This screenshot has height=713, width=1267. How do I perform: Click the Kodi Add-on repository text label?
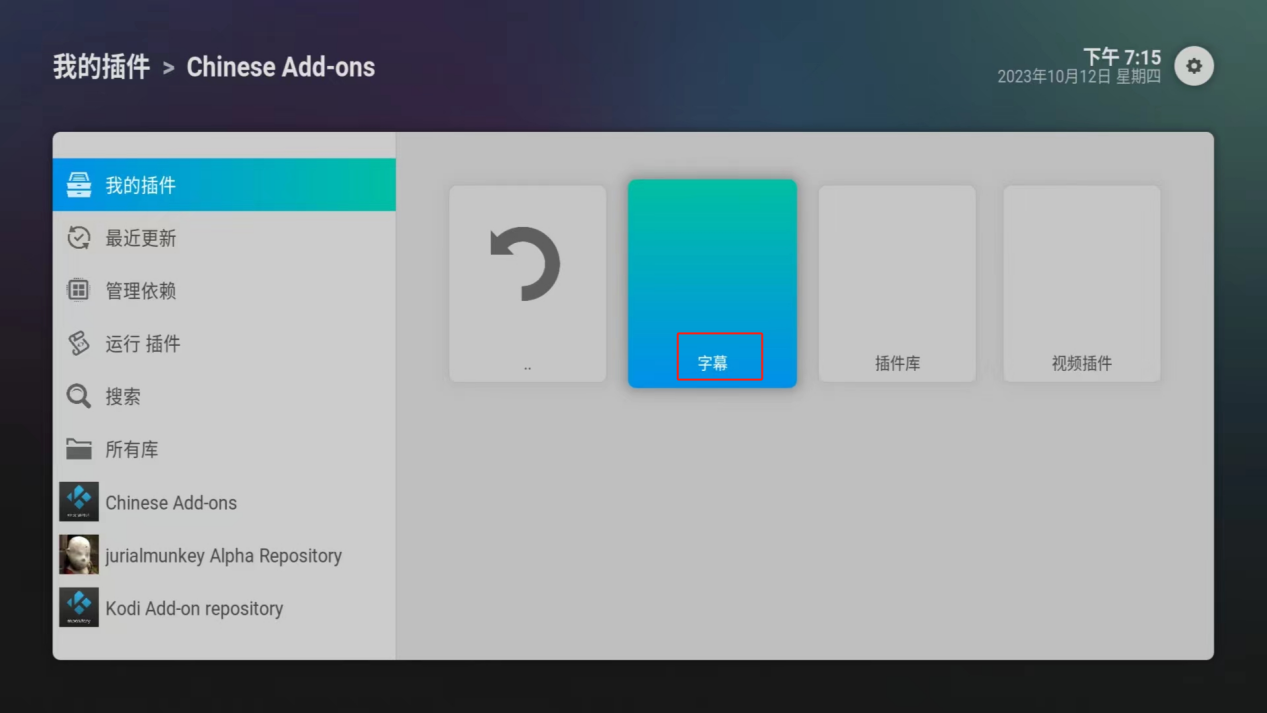(x=194, y=608)
